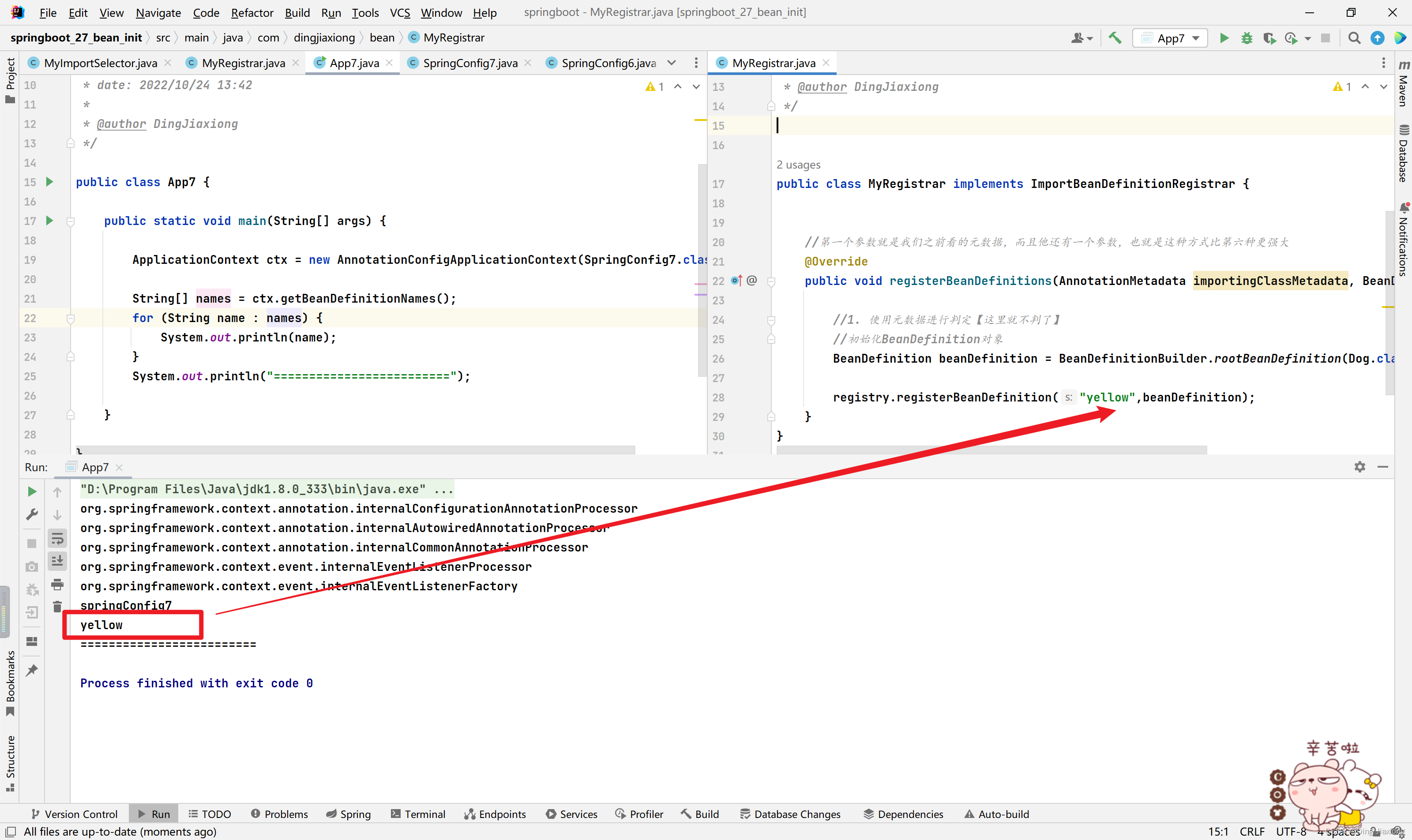Run with coverage shield icon
Screen dimensions: 1412x840
[x=1269, y=38]
